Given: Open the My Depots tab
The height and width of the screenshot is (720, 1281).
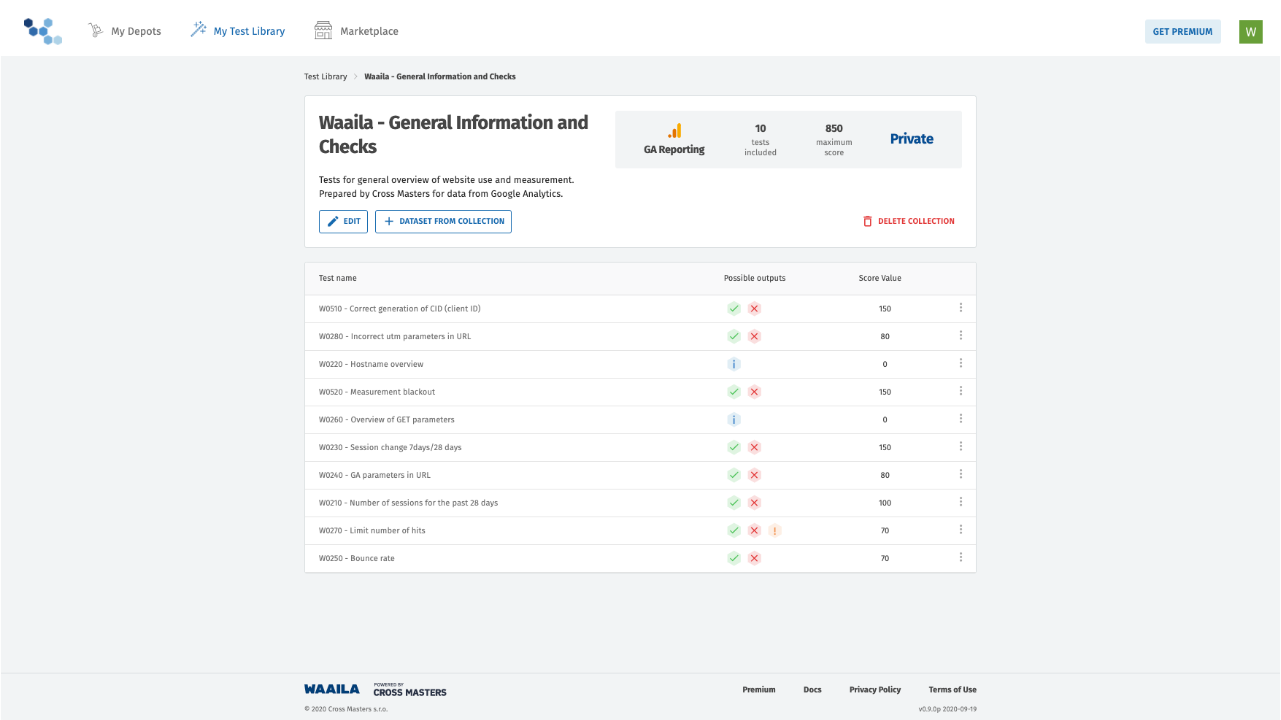Looking at the screenshot, I should [x=125, y=31].
